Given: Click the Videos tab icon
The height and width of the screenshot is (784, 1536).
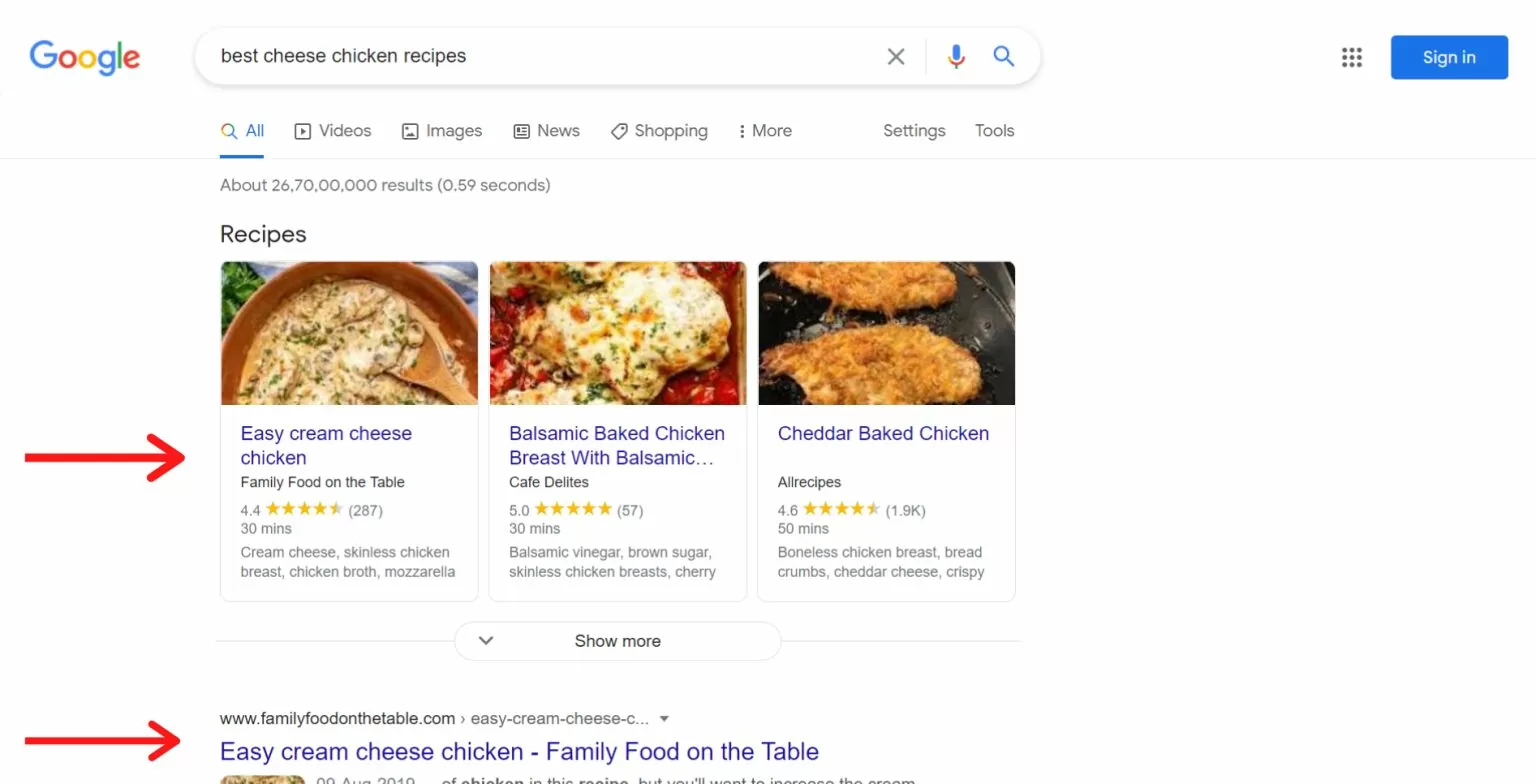Looking at the screenshot, I should click(303, 131).
